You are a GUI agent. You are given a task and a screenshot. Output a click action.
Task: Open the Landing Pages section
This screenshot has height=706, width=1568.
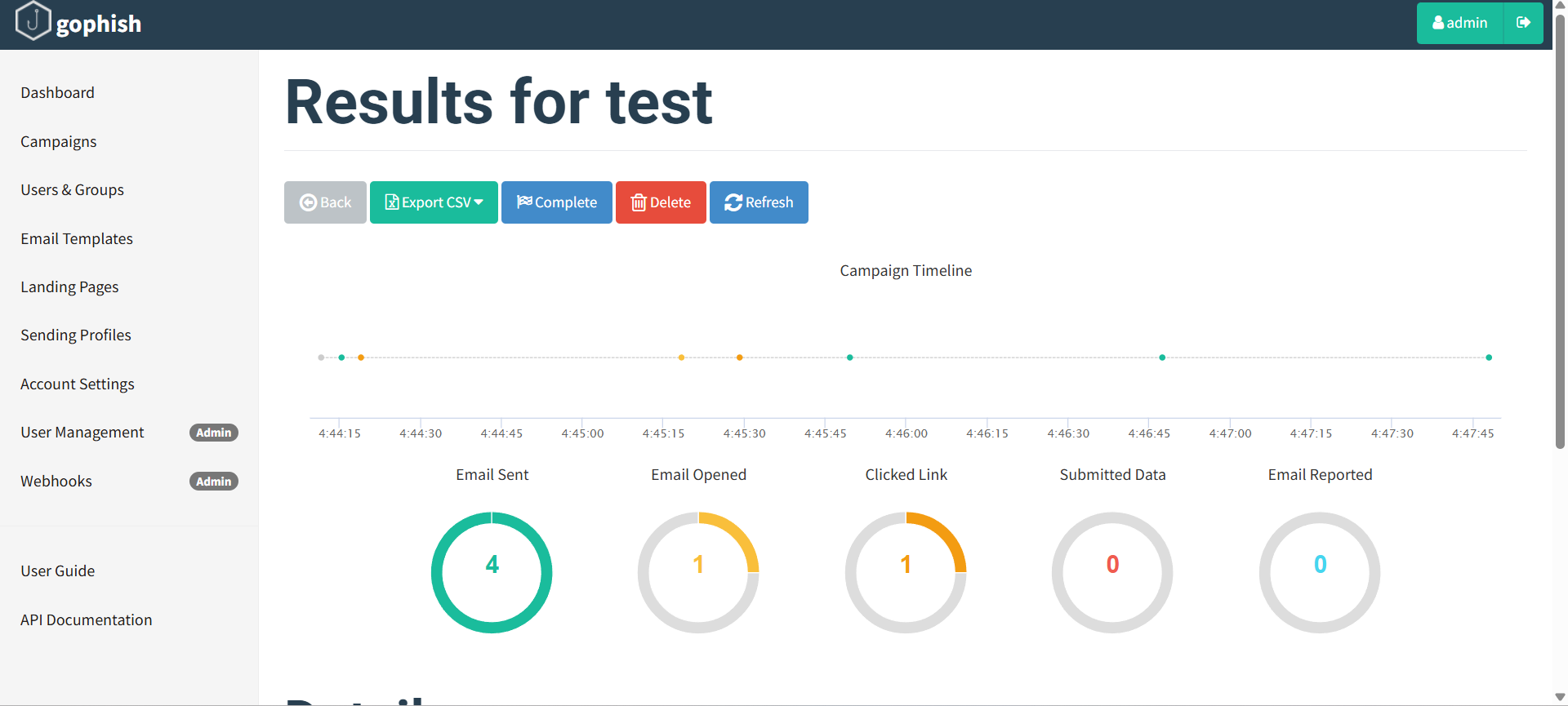[69, 286]
